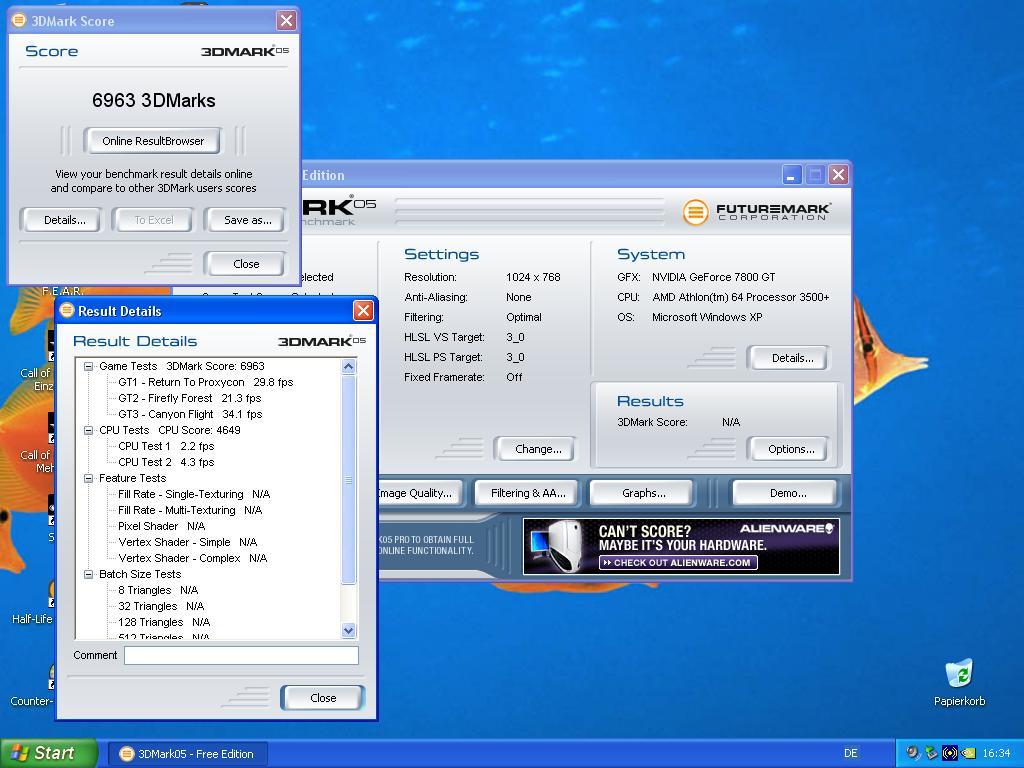The width and height of the screenshot is (1024, 768).
Task: Click the DE language indicator
Action: 850,753
